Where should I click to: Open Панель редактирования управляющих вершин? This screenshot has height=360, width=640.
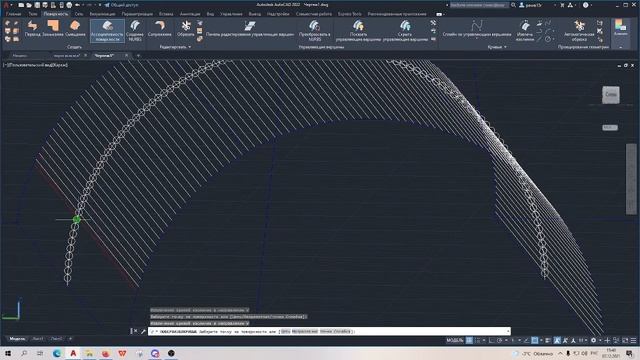[x=250, y=29]
